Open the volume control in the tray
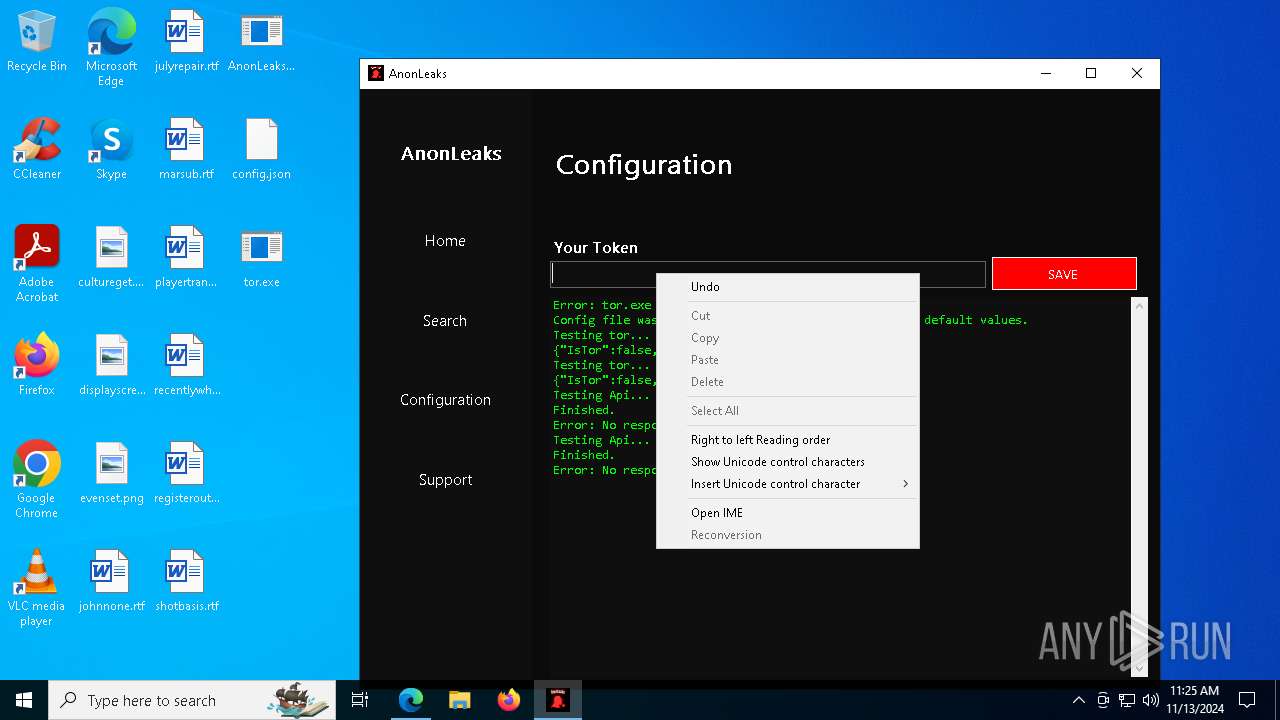 (x=1151, y=700)
